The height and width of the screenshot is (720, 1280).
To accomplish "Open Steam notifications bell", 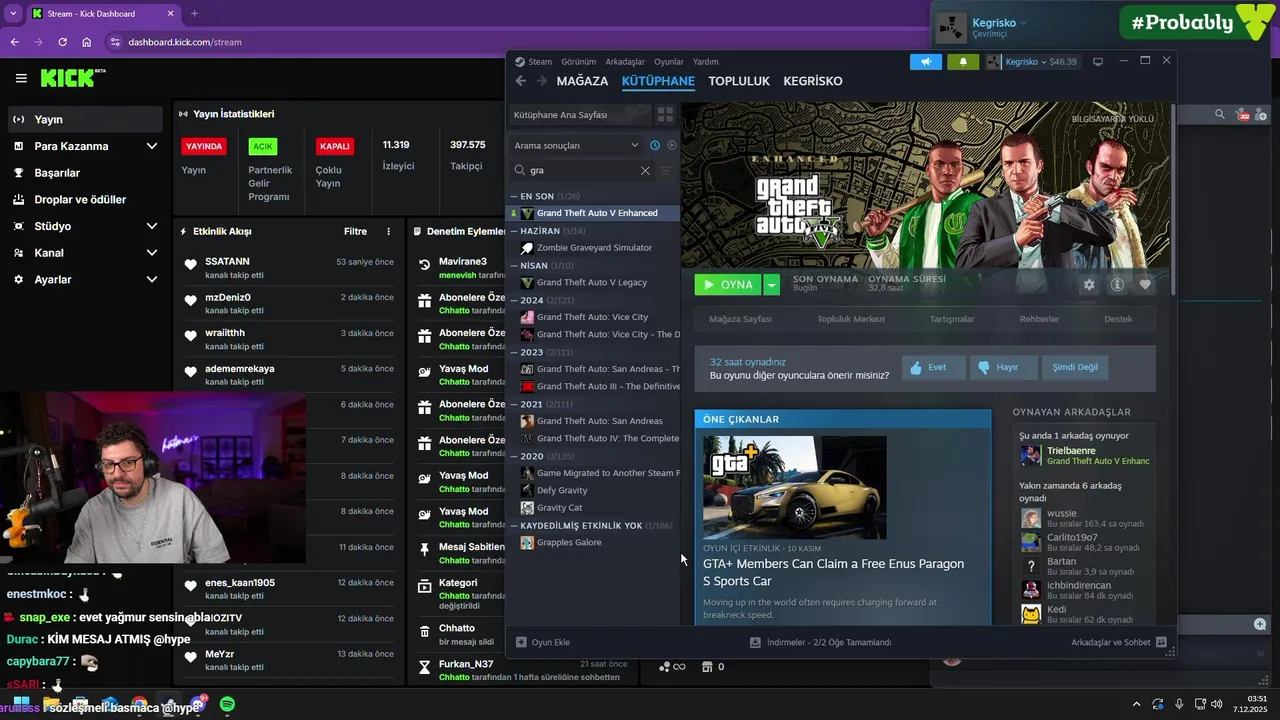I will point(963,62).
